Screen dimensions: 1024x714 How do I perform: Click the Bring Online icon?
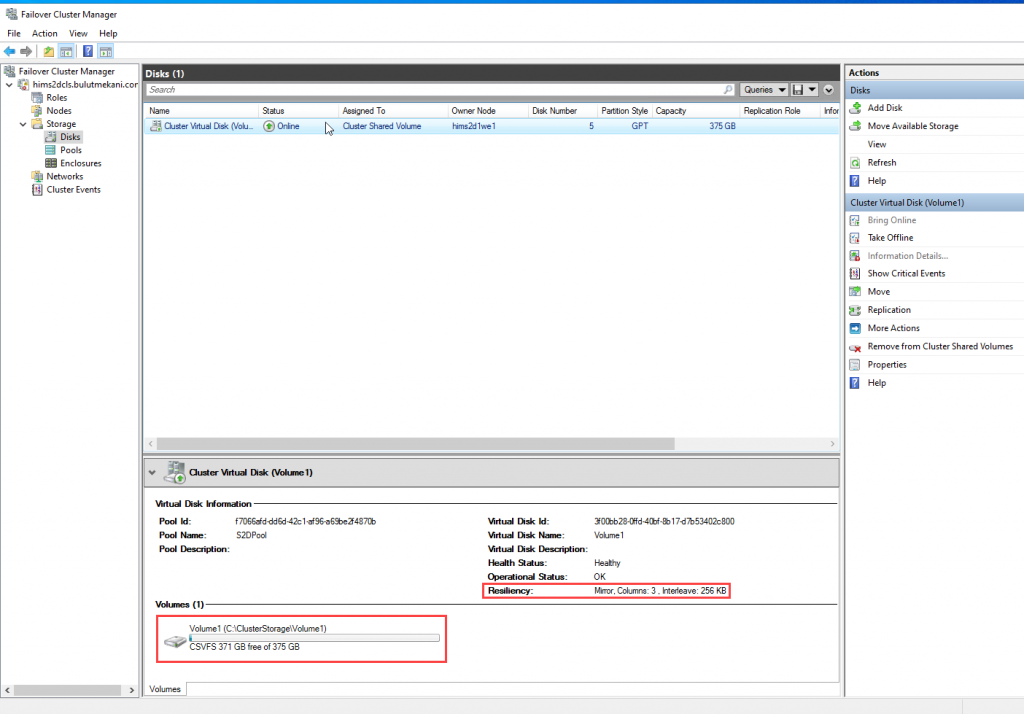coord(855,220)
